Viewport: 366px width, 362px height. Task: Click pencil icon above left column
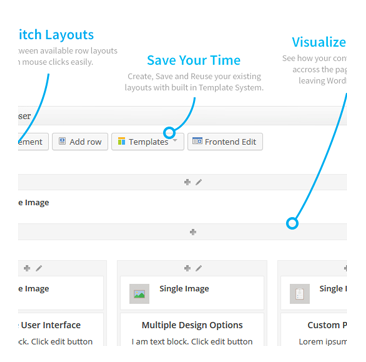coord(39,268)
